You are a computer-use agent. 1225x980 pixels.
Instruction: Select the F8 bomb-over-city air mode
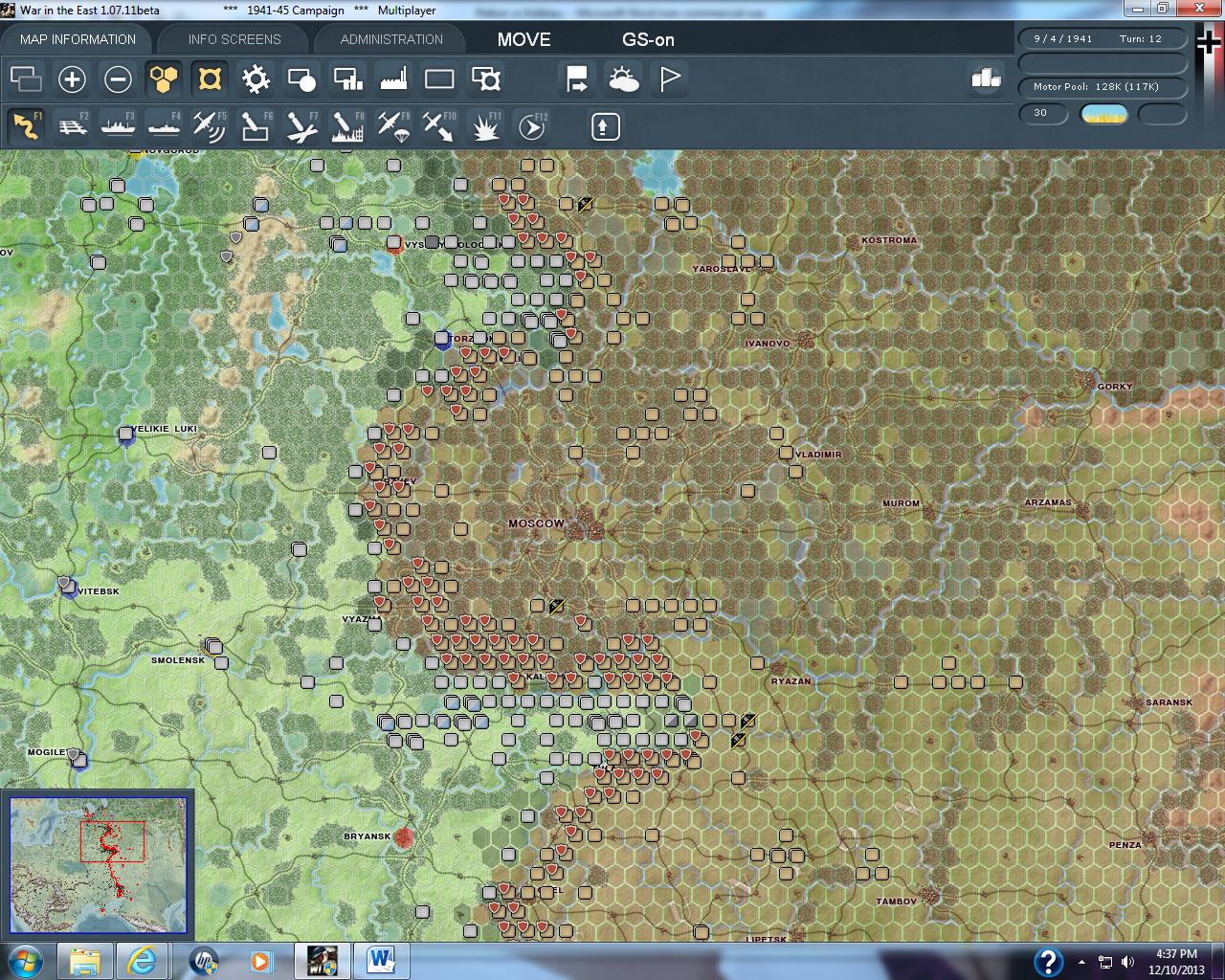pos(347,126)
